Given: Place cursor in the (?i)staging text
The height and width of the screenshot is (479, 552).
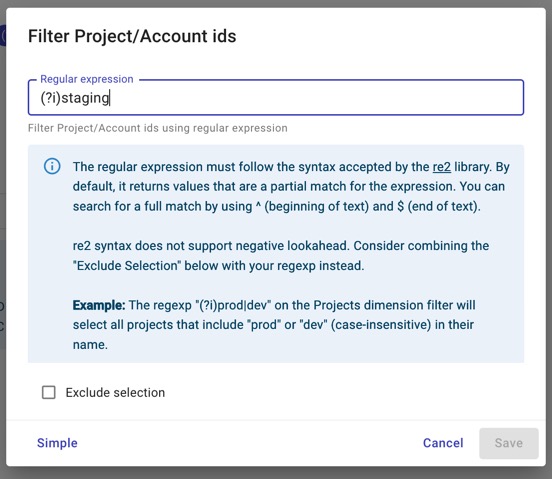Looking at the screenshot, I should tap(75, 98).
